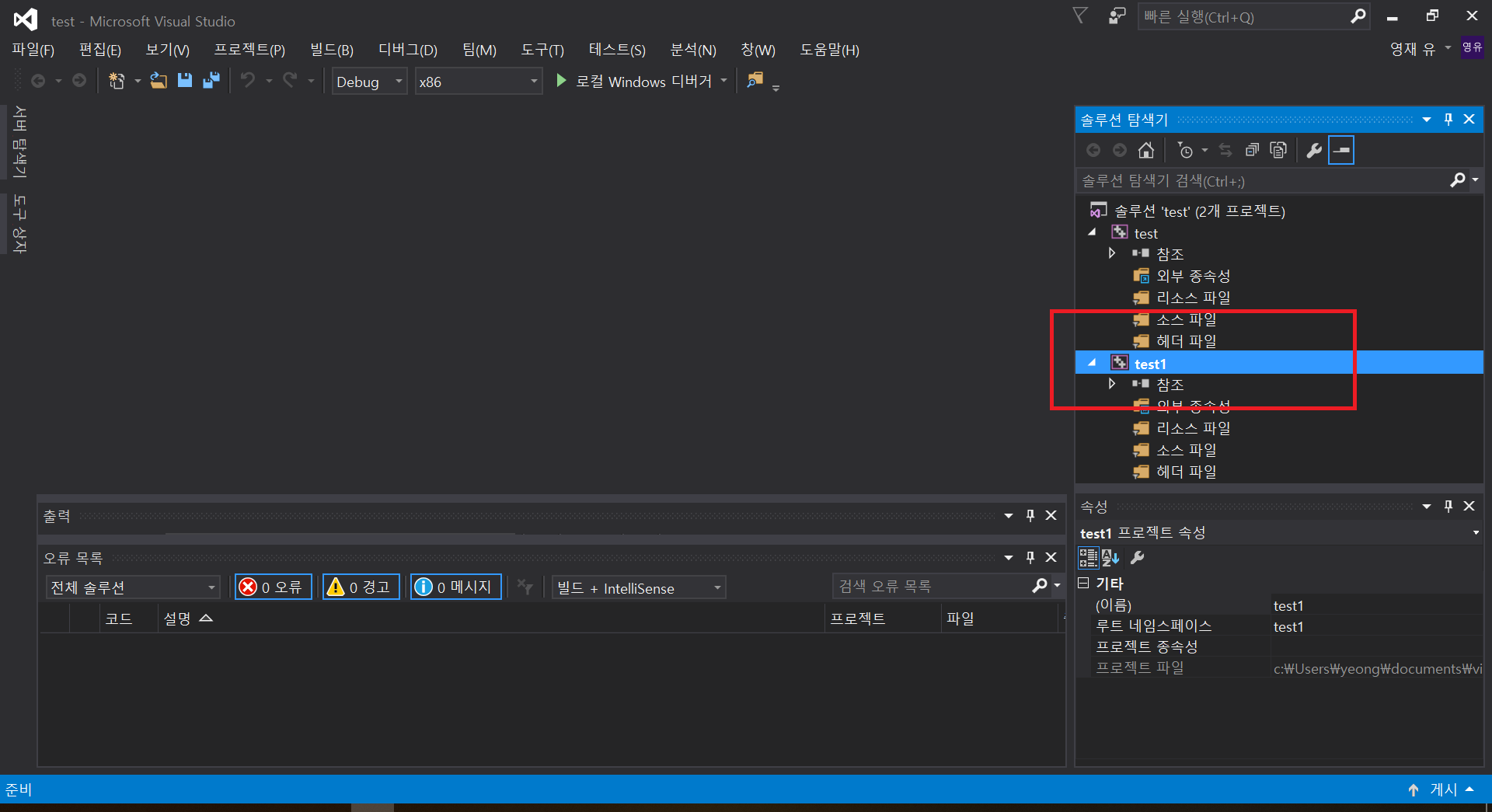Collapse the 기타 category in the Properties panel

[1083, 583]
